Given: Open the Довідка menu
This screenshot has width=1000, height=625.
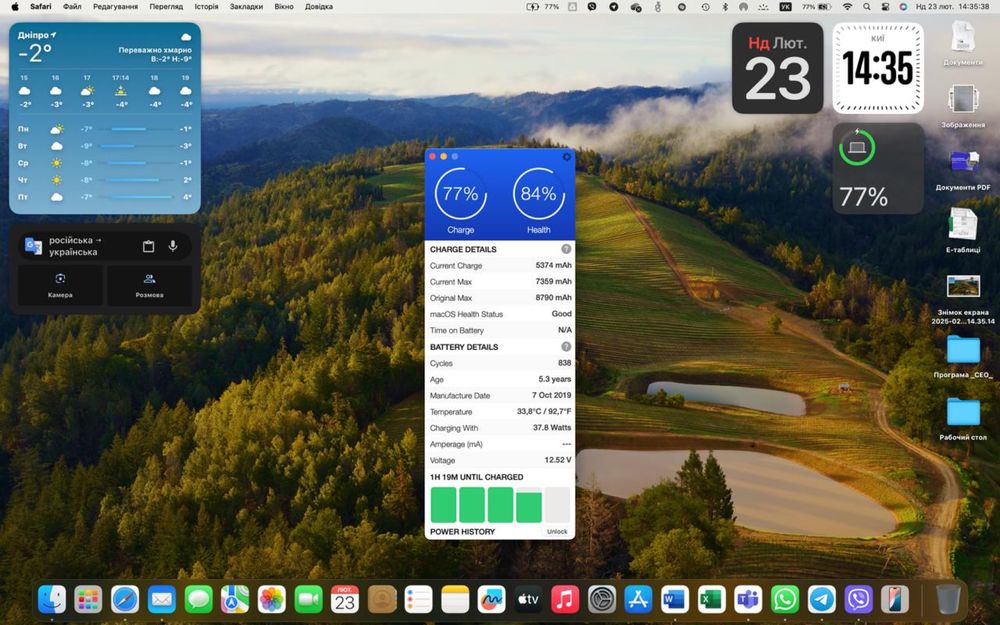Looking at the screenshot, I should [x=319, y=6].
